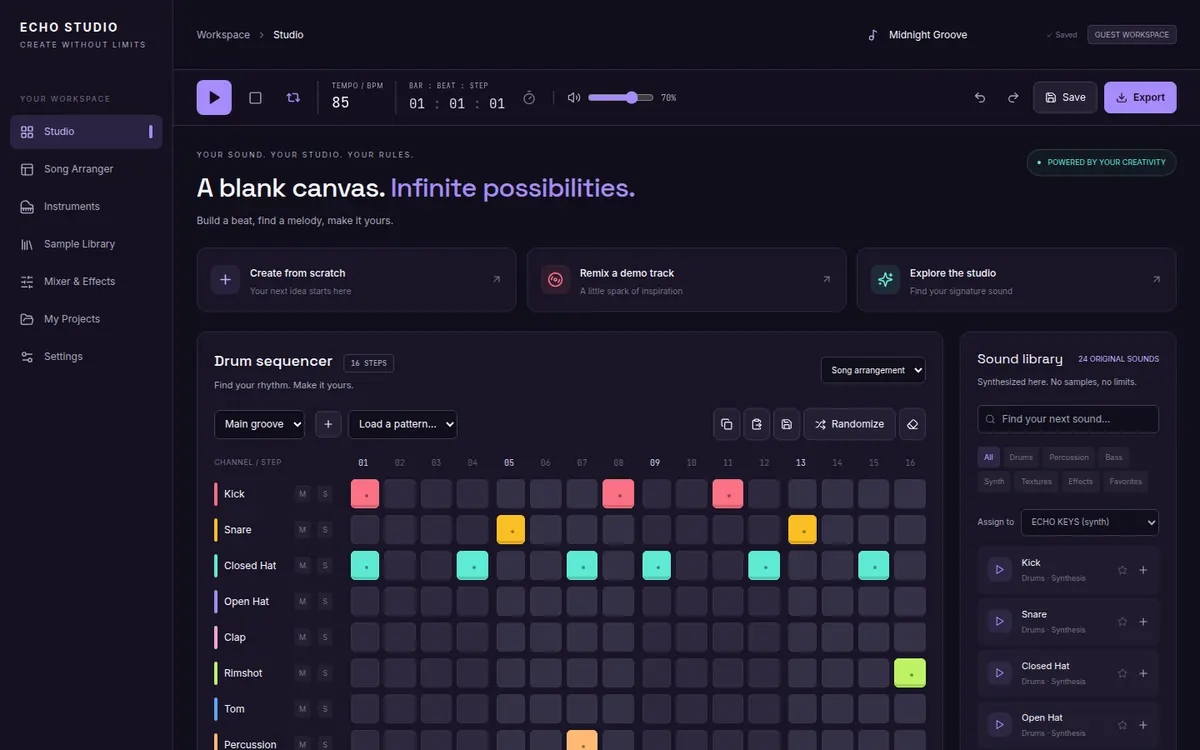Toggle Closed Hat step 09 pad
Image resolution: width=1200 pixels, height=750 pixels.
click(x=656, y=566)
